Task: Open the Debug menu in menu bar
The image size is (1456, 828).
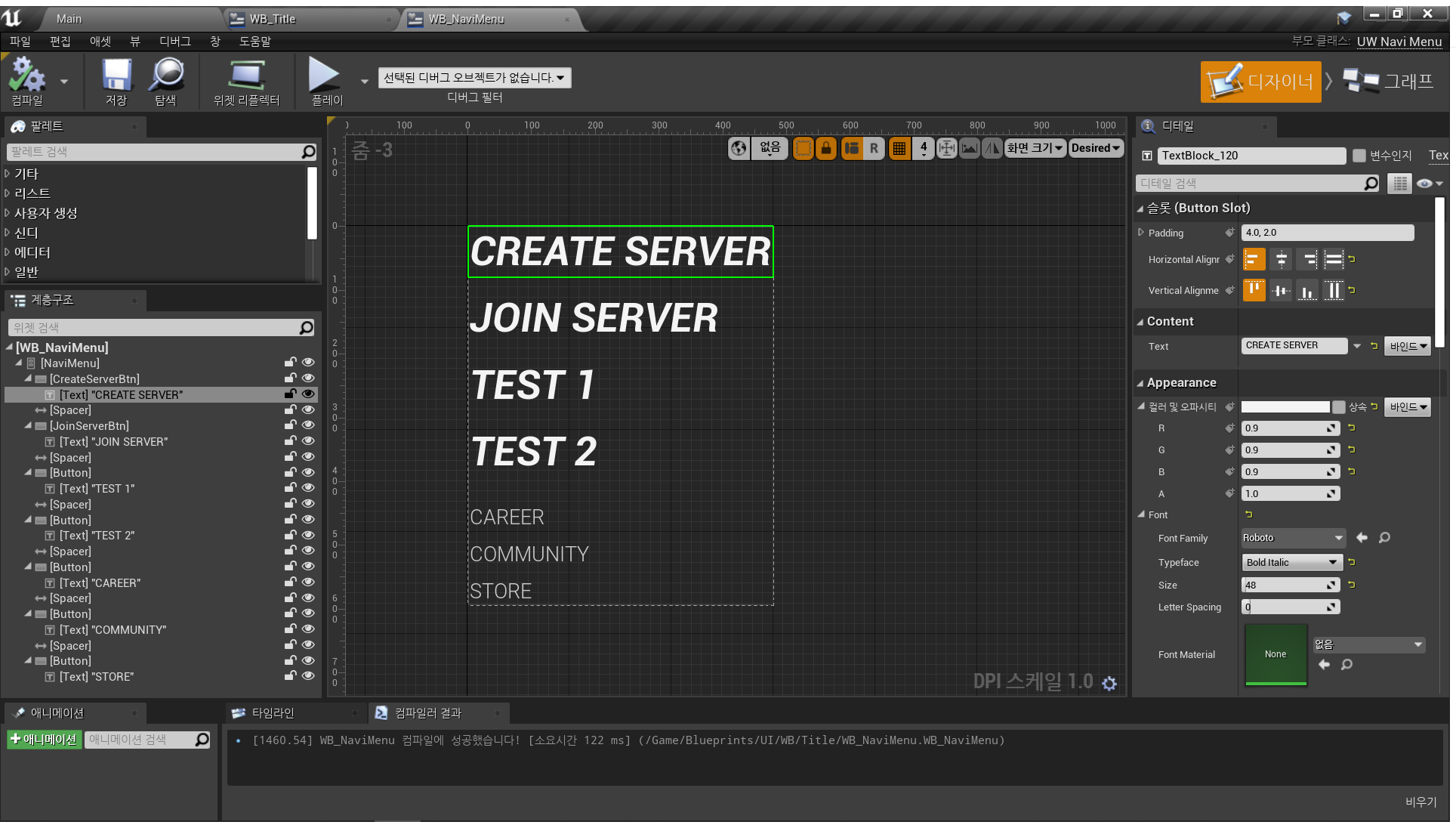Action: 174,42
